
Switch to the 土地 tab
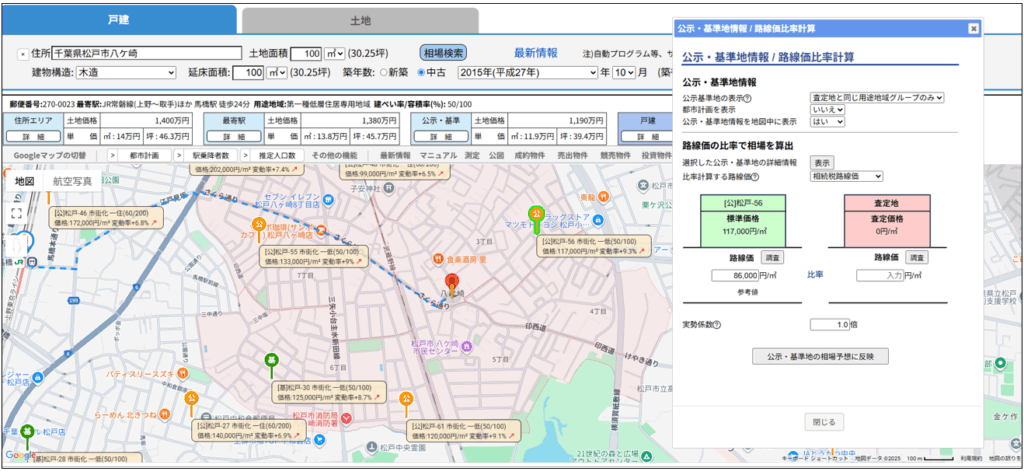359,20
